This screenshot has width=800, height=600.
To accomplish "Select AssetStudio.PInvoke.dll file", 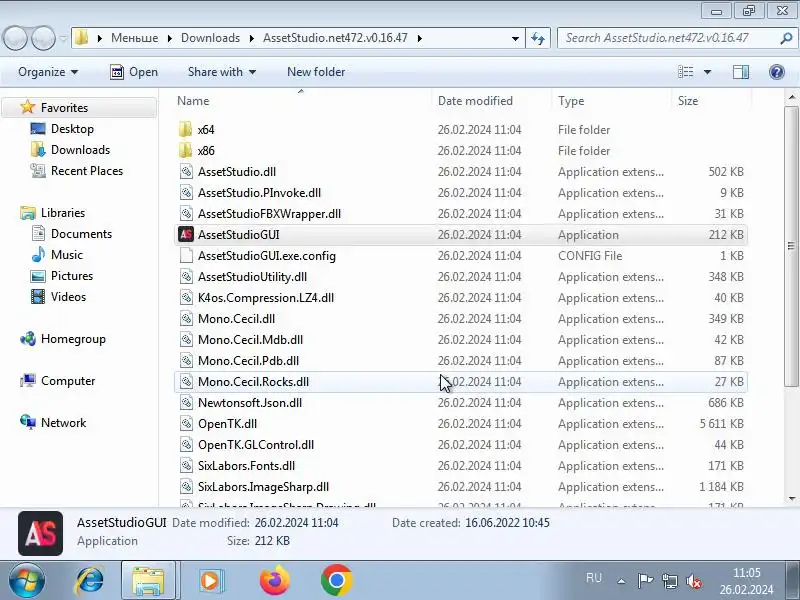I will [x=461, y=192].
